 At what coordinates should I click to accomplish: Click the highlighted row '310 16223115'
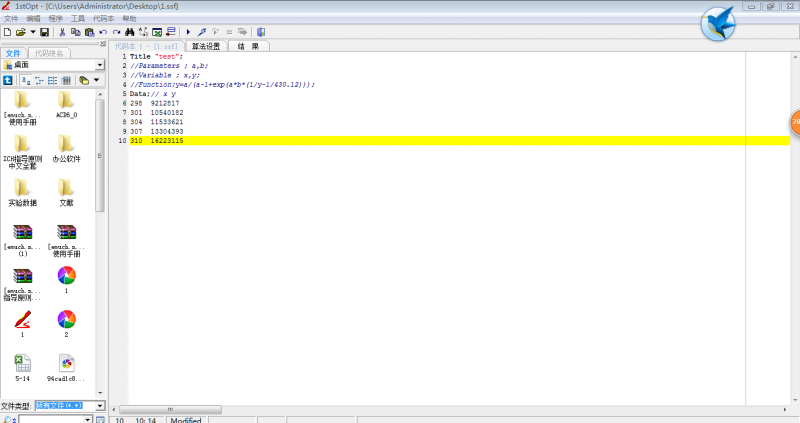[x=460, y=141]
